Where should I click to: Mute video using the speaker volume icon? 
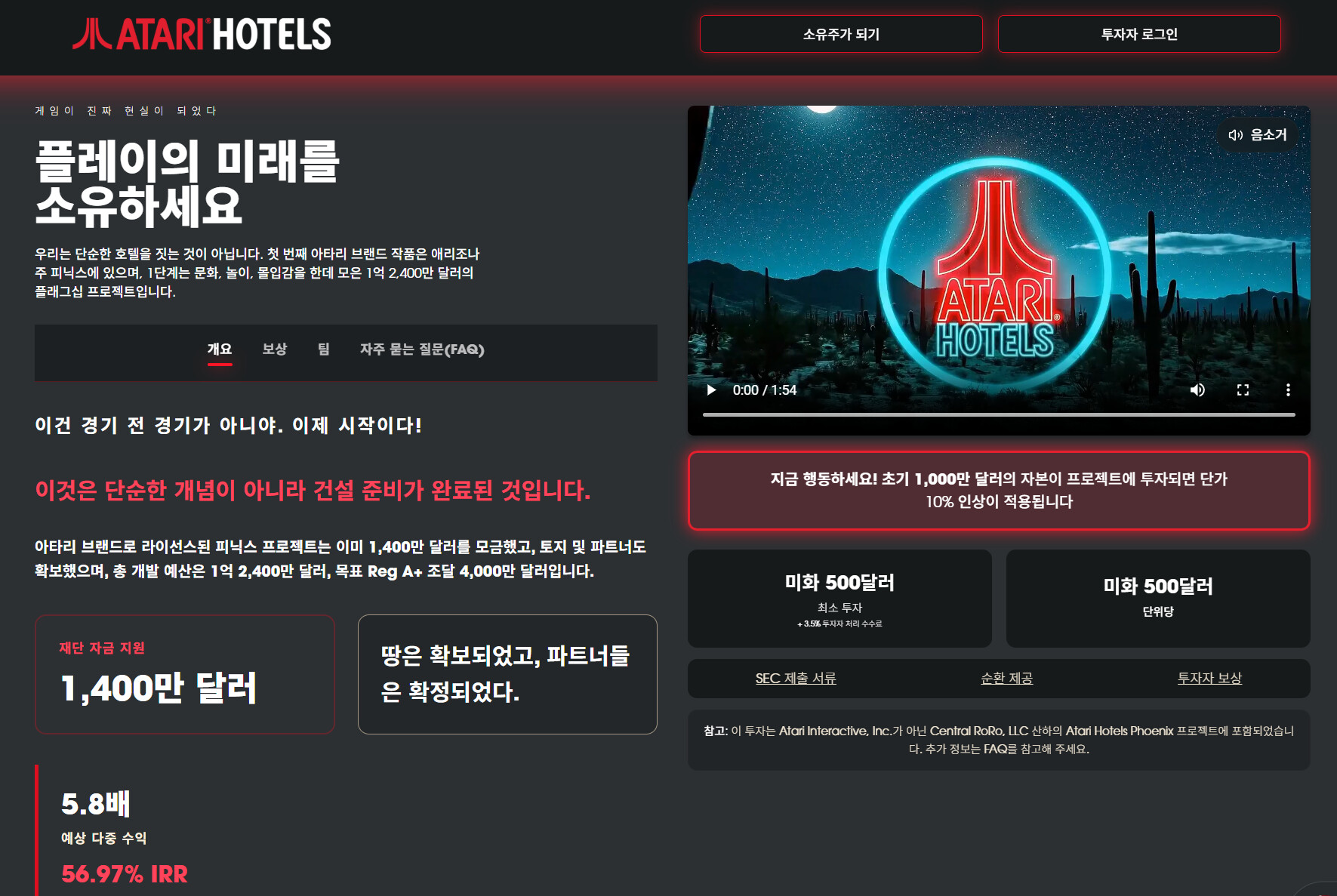[x=1197, y=390]
